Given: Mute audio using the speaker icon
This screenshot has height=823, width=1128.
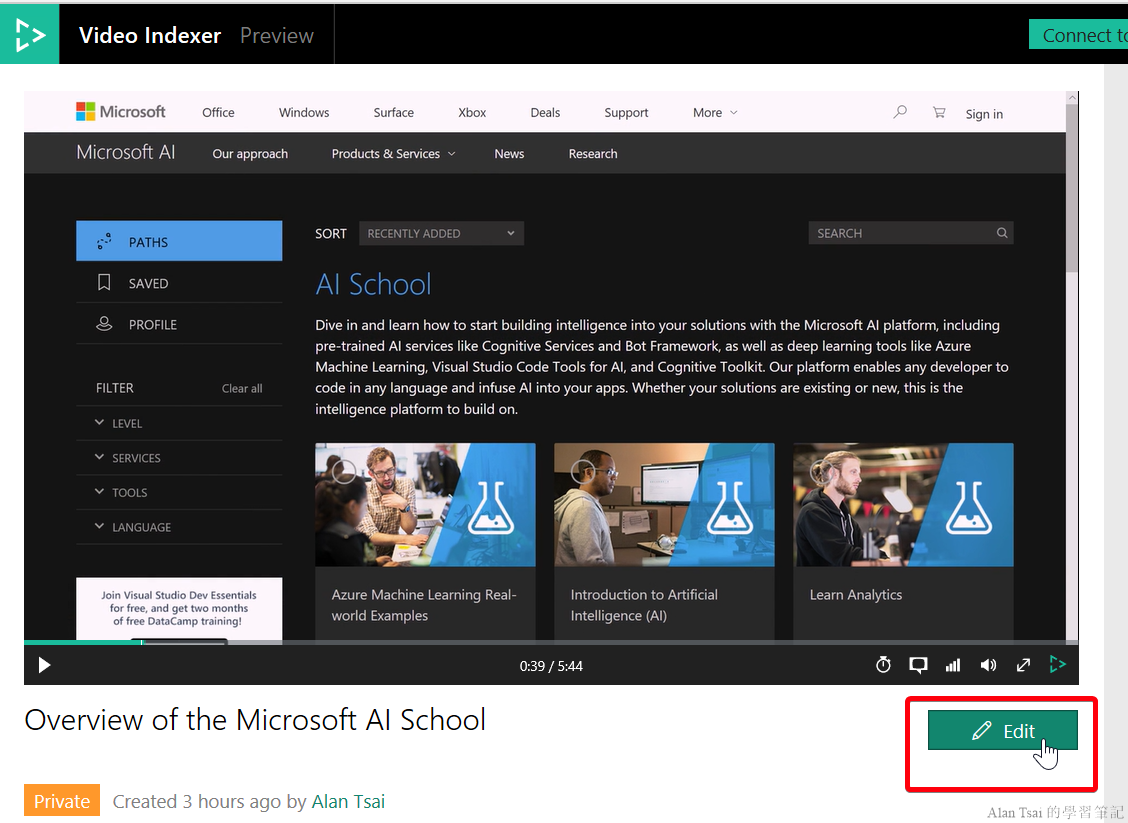Looking at the screenshot, I should 988,665.
